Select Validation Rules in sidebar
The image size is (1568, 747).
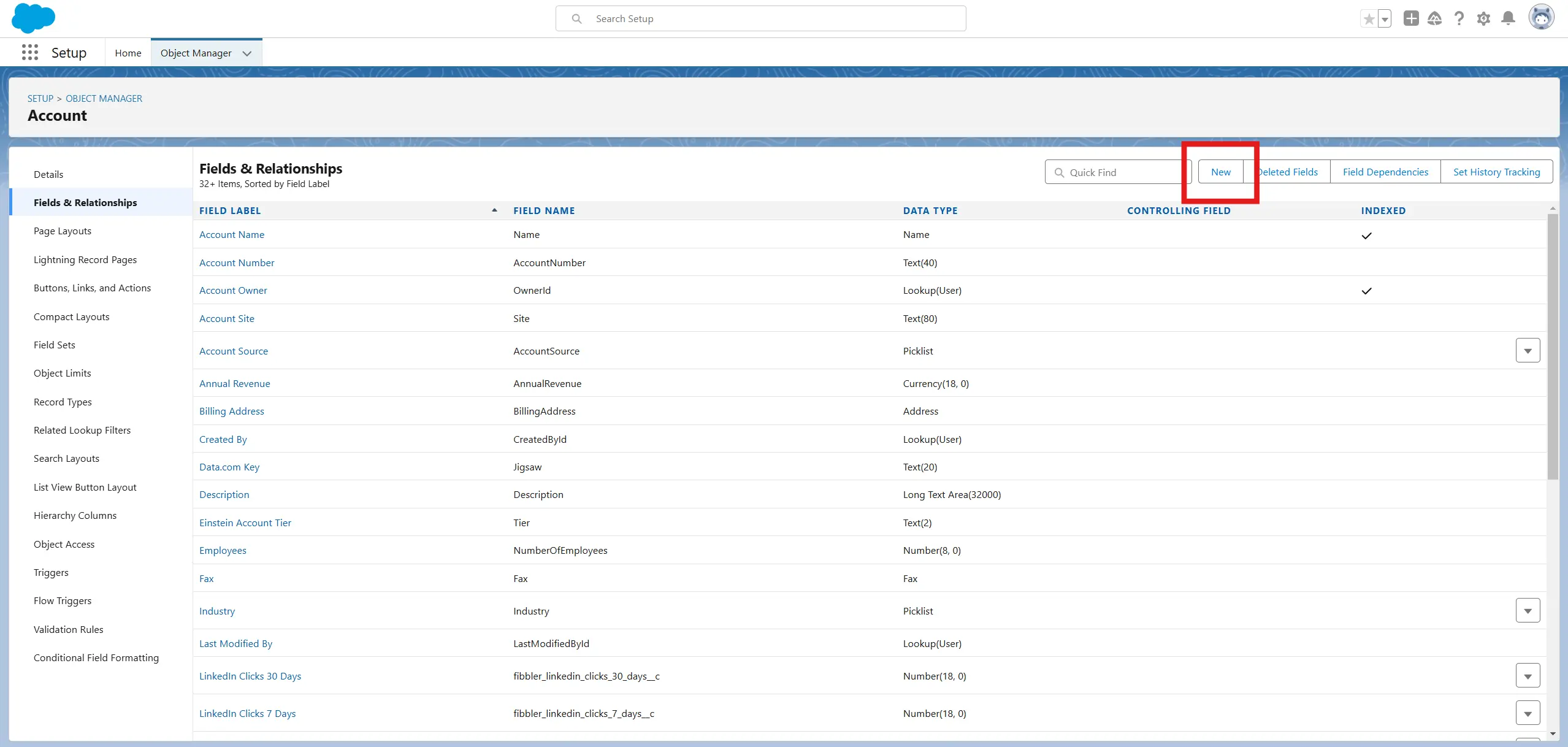pyautogui.click(x=68, y=629)
